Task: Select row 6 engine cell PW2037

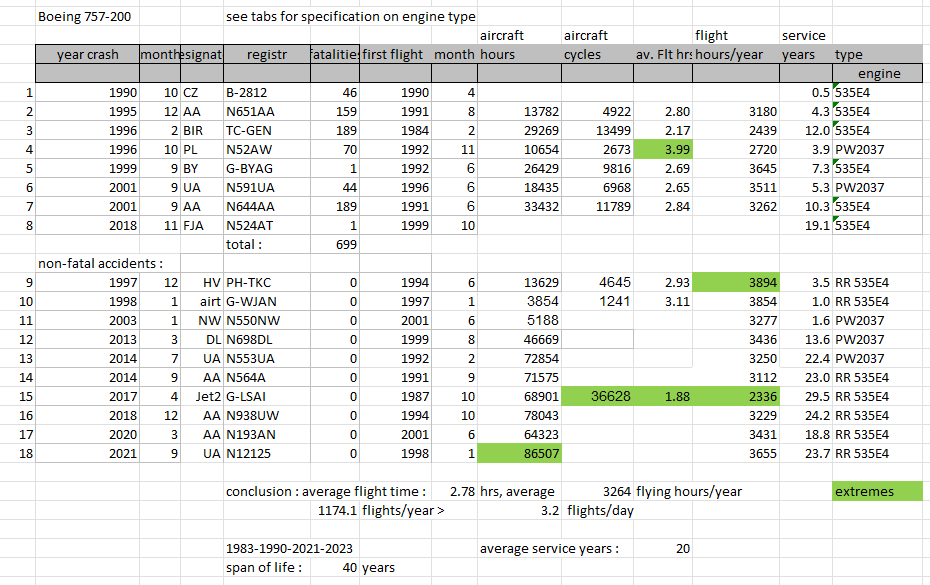Action: point(878,187)
